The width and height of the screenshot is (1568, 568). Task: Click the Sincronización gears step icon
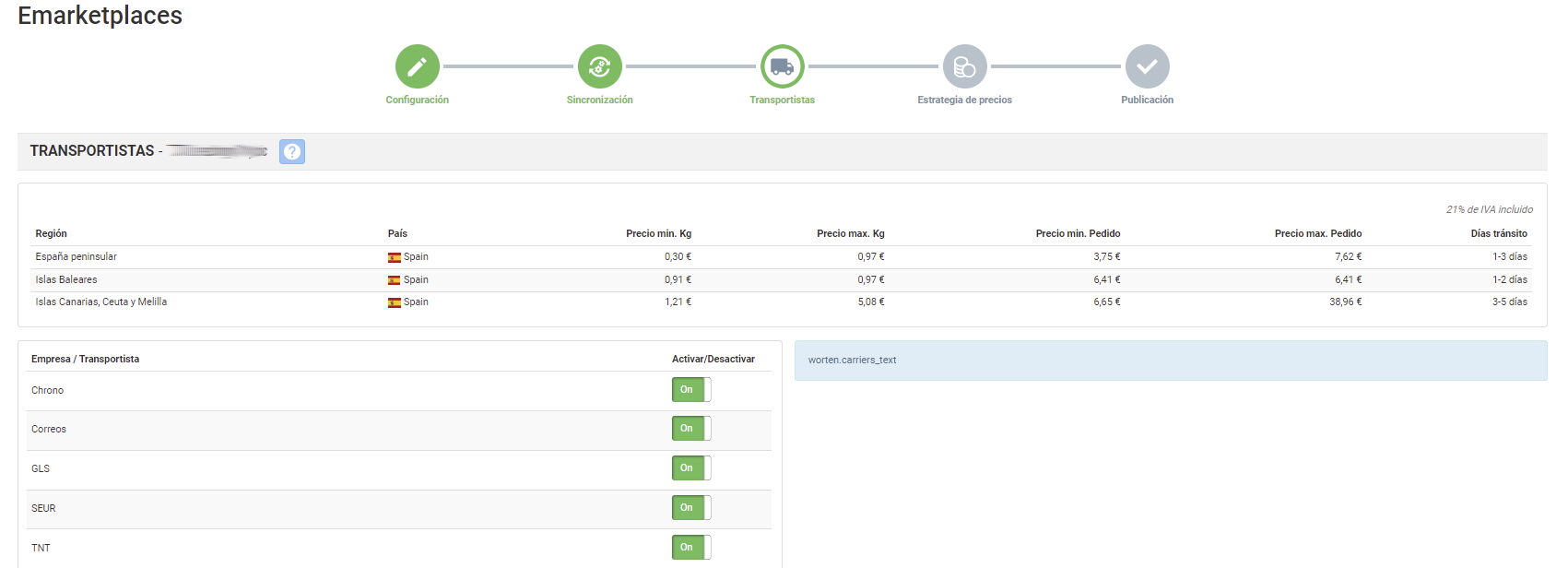[x=599, y=66]
